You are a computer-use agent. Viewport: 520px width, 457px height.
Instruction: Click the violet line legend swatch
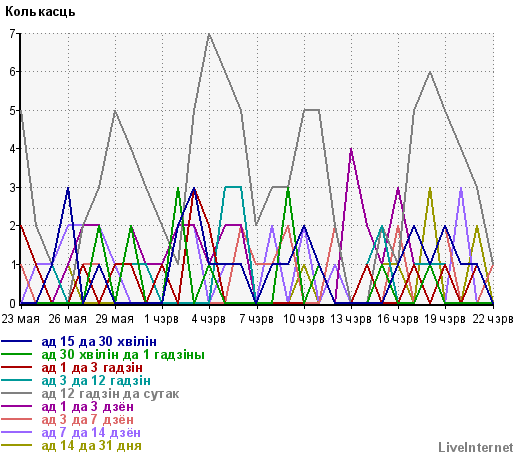pyautogui.click(x=17, y=432)
